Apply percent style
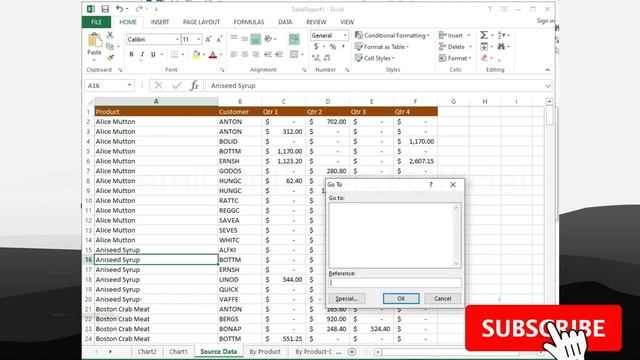 [x=333, y=47]
